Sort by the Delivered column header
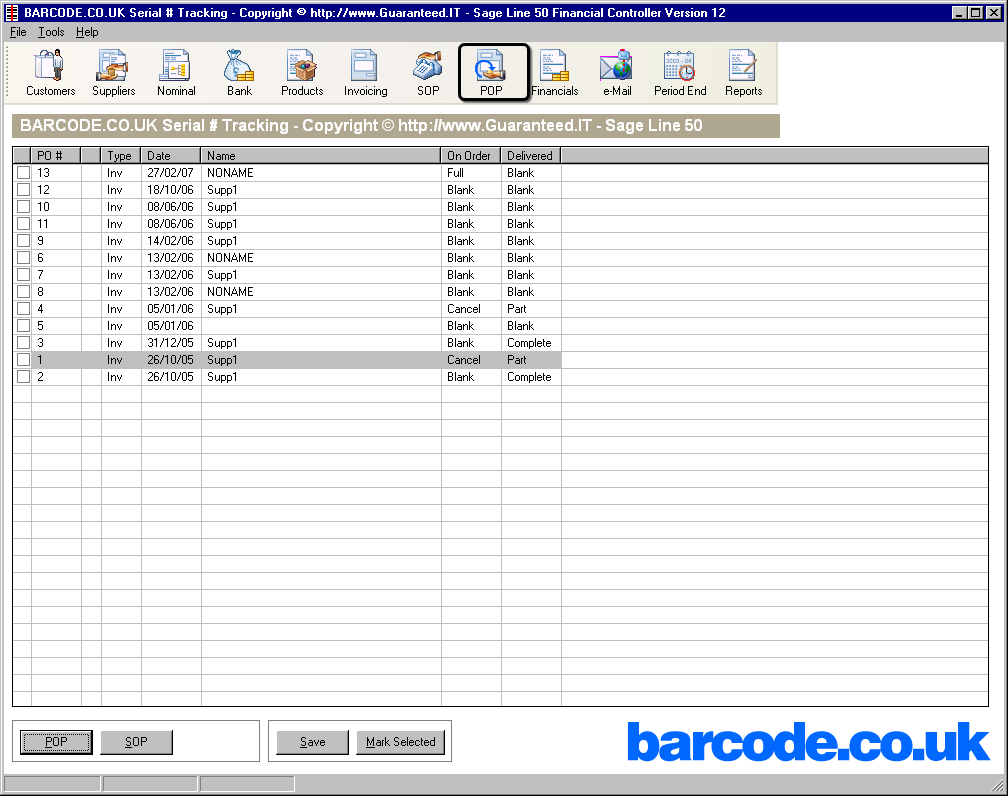The image size is (1008, 796). tap(531, 156)
